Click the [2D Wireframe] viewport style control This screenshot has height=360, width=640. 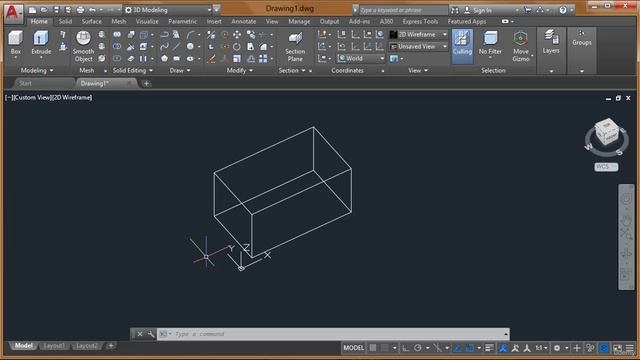(71, 98)
